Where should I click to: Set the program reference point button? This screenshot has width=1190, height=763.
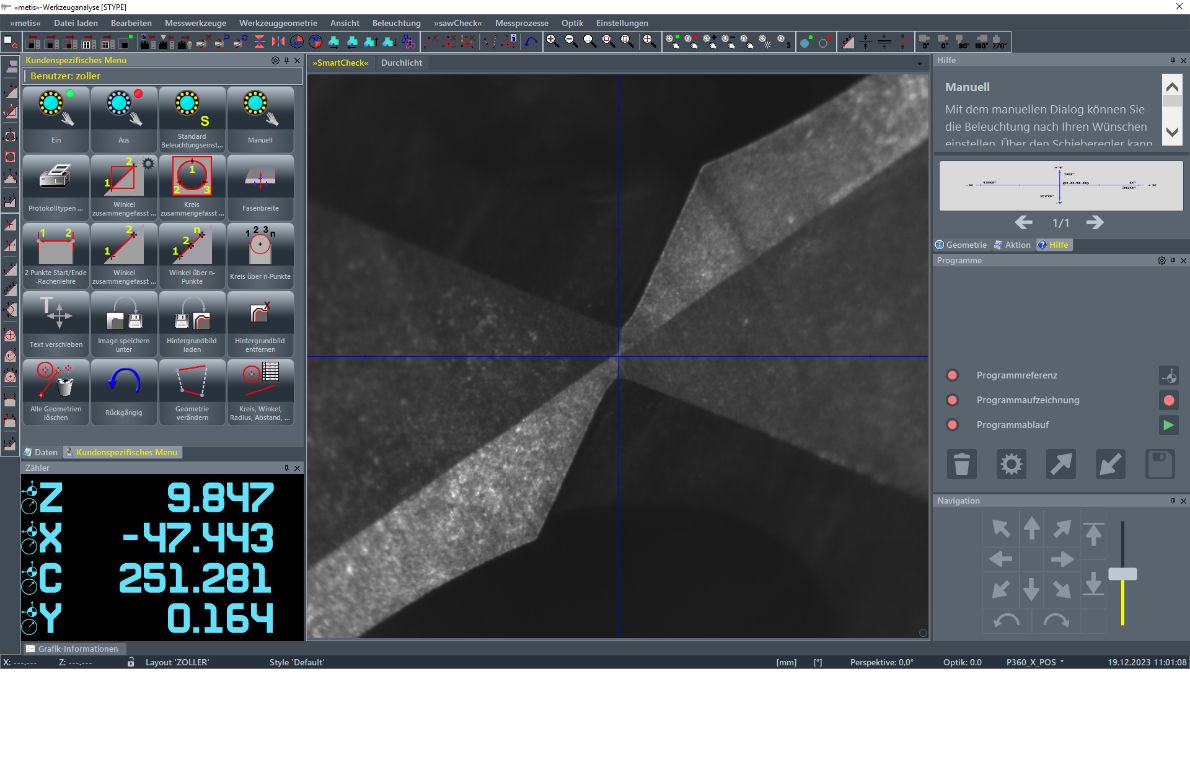click(x=1169, y=375)
